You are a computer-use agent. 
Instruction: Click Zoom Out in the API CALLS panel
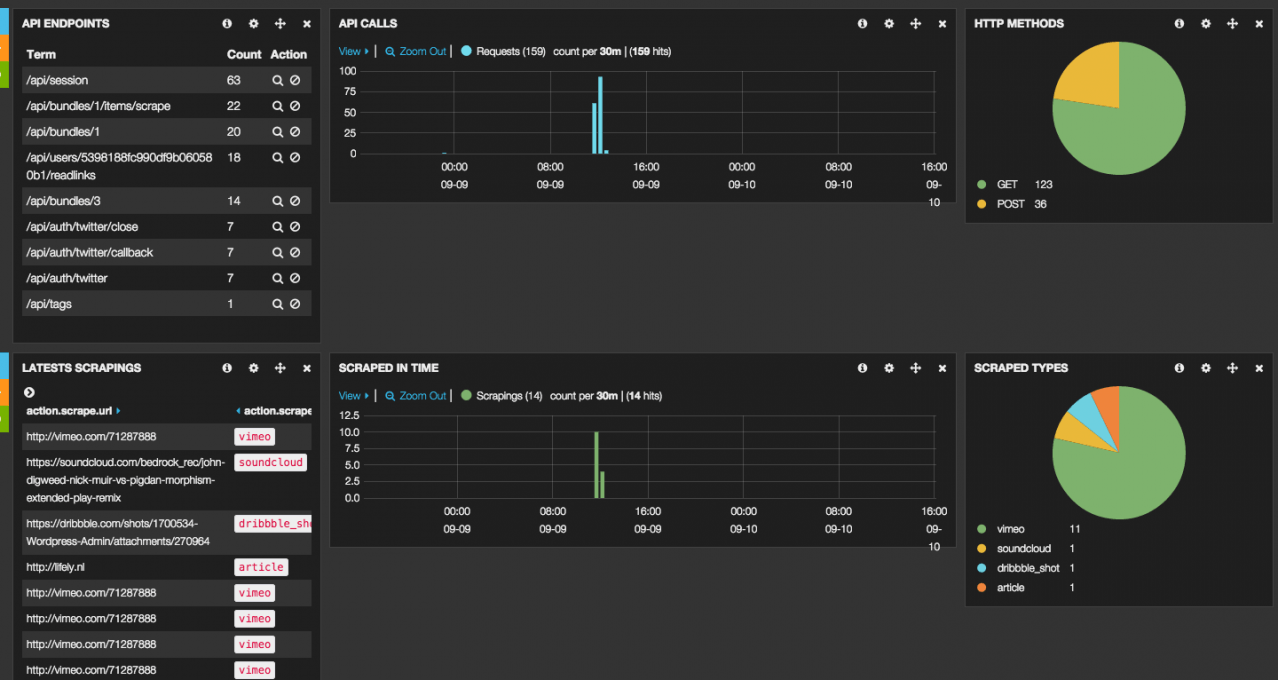pyautogui.click(x=416, y=51)
